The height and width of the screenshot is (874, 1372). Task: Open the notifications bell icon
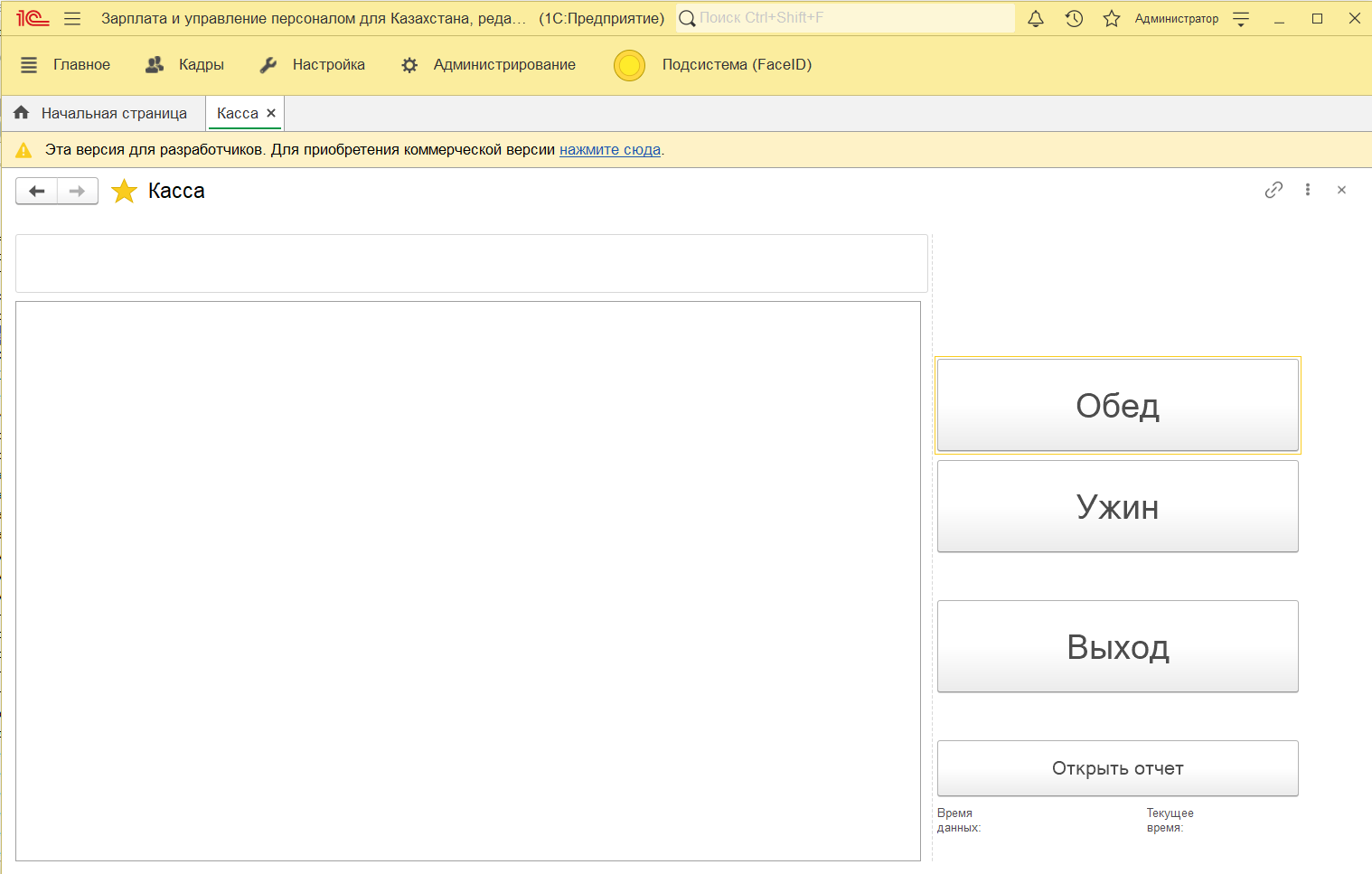(1036, 18)
